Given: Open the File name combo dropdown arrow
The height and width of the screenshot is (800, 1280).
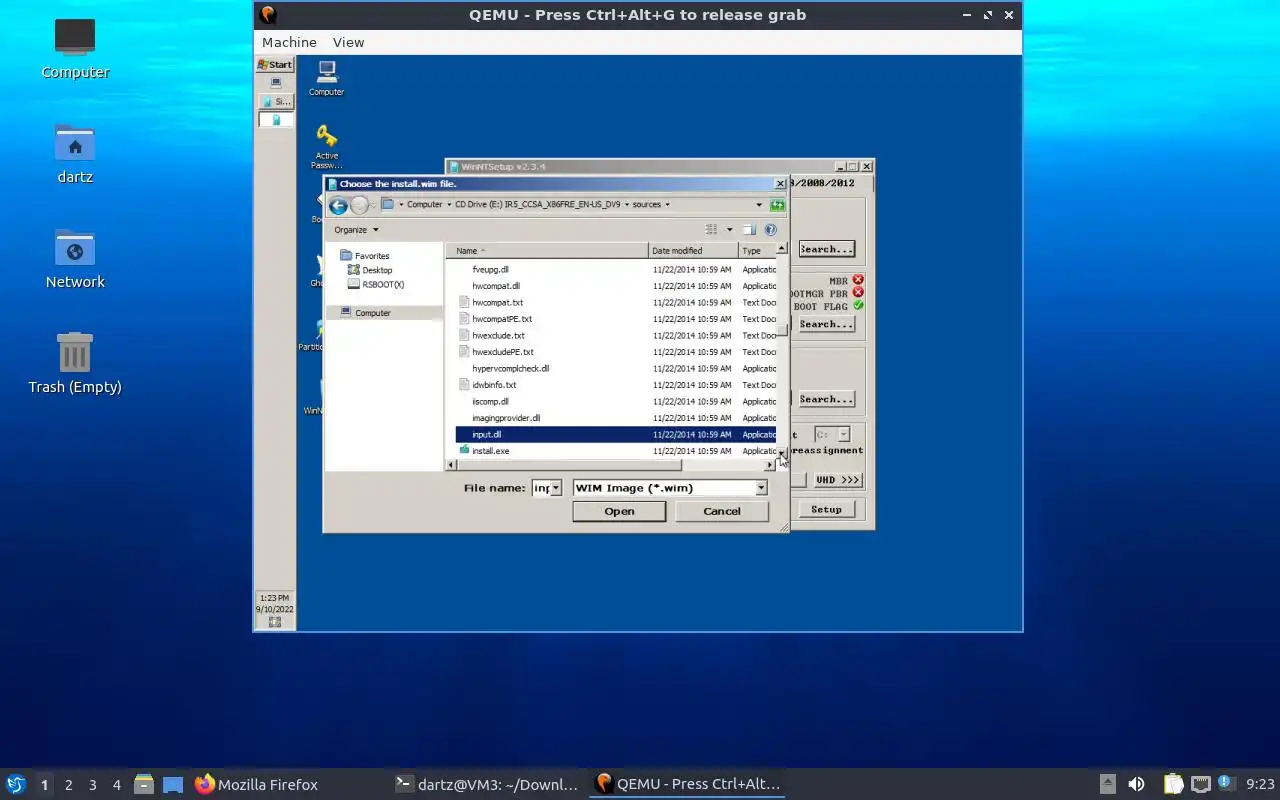Looking at the screenshot, I should coord(556,488).
